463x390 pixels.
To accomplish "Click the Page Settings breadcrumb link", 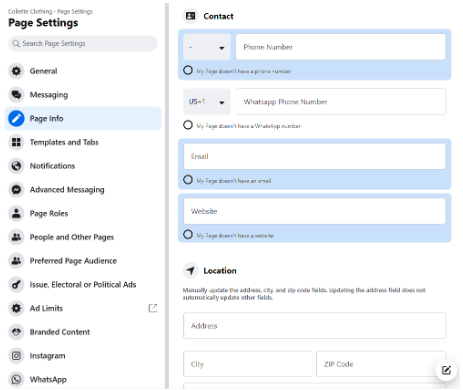I will 75,12.
